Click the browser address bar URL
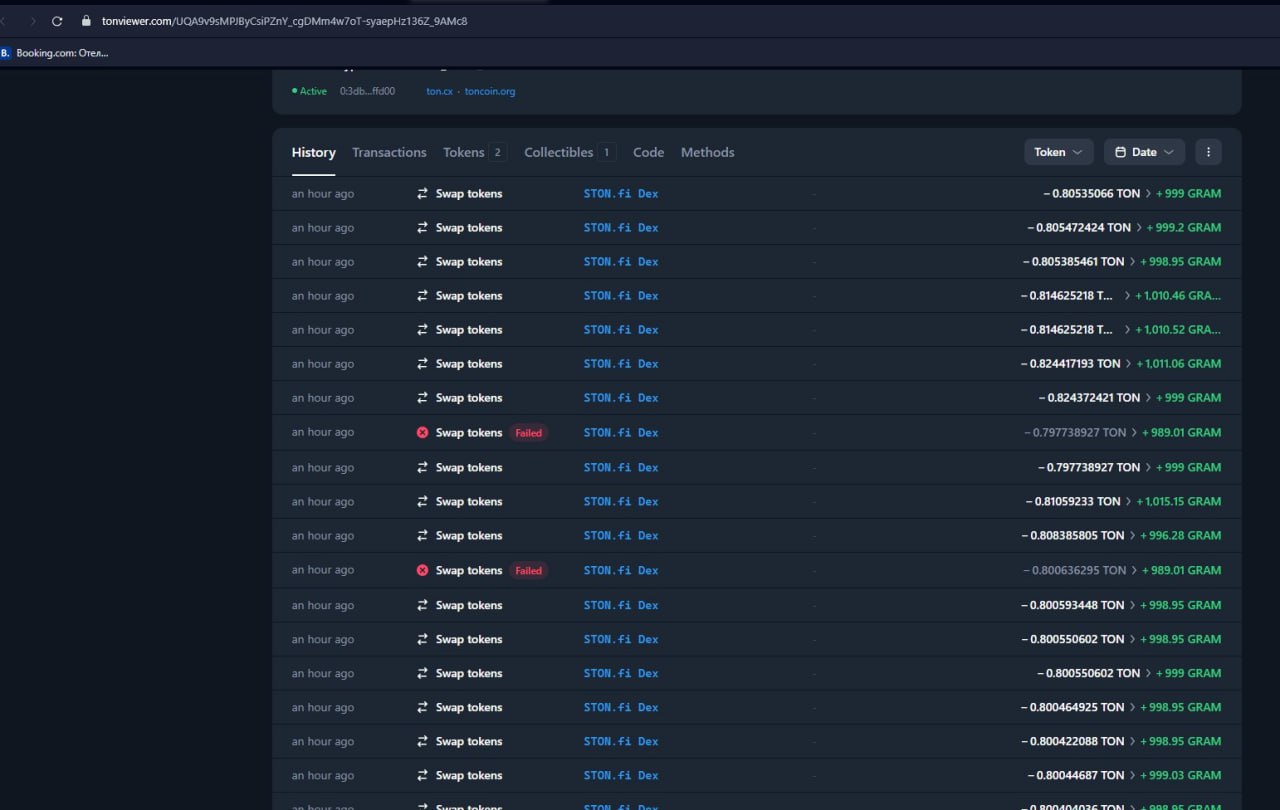This screenshot has height=810, width=1280. tap(284, 21)
